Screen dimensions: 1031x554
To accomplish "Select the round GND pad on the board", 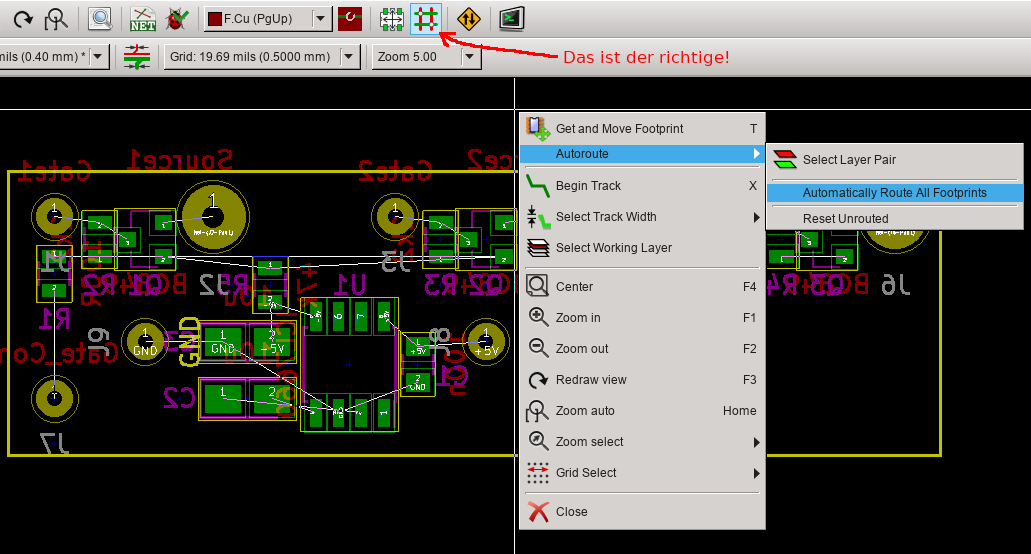I will click(145, 342).
